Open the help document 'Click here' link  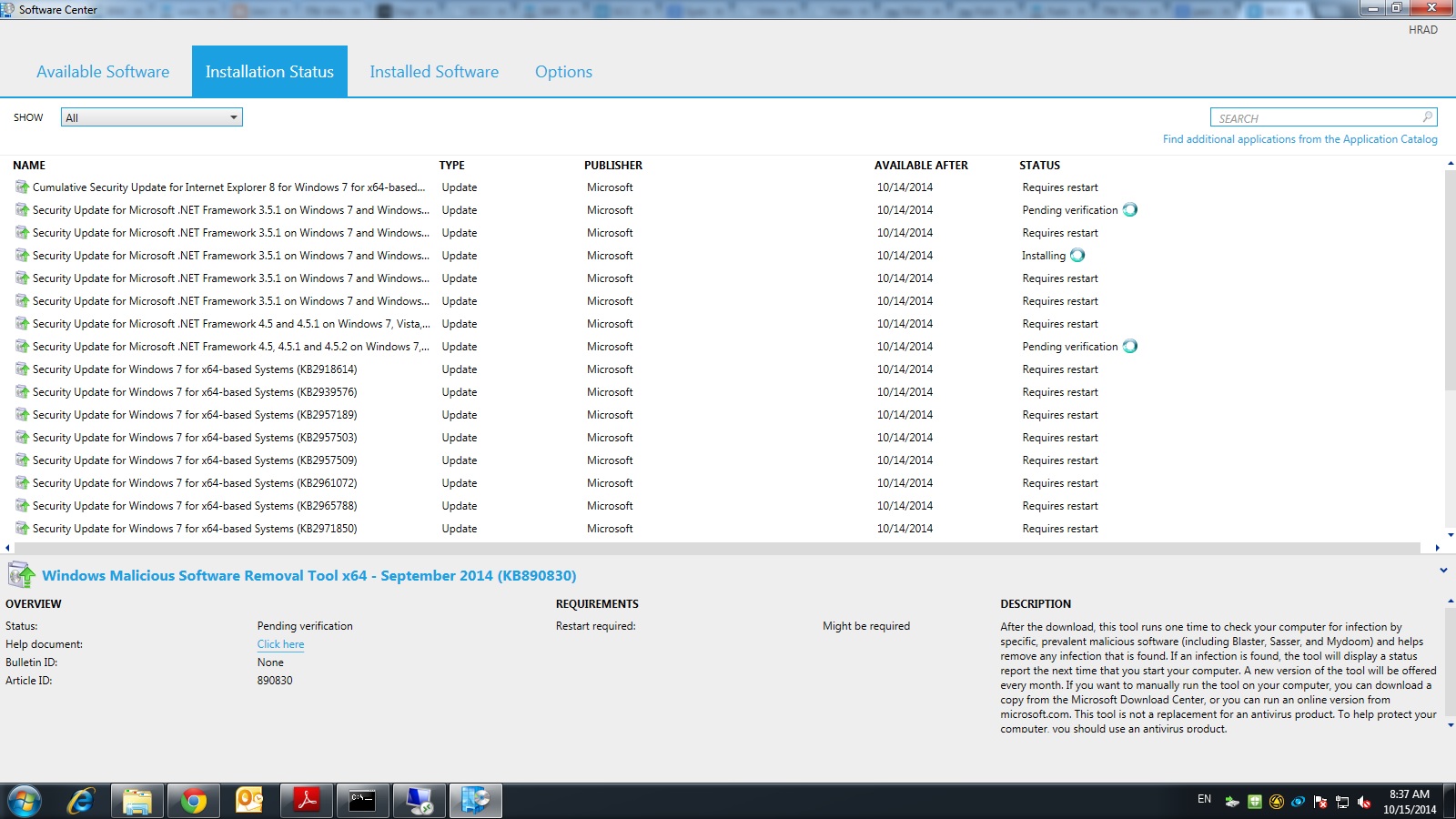[280, 644]
